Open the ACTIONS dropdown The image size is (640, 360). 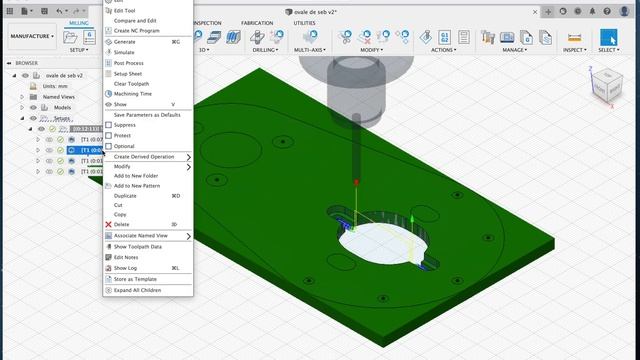(444, 50)
